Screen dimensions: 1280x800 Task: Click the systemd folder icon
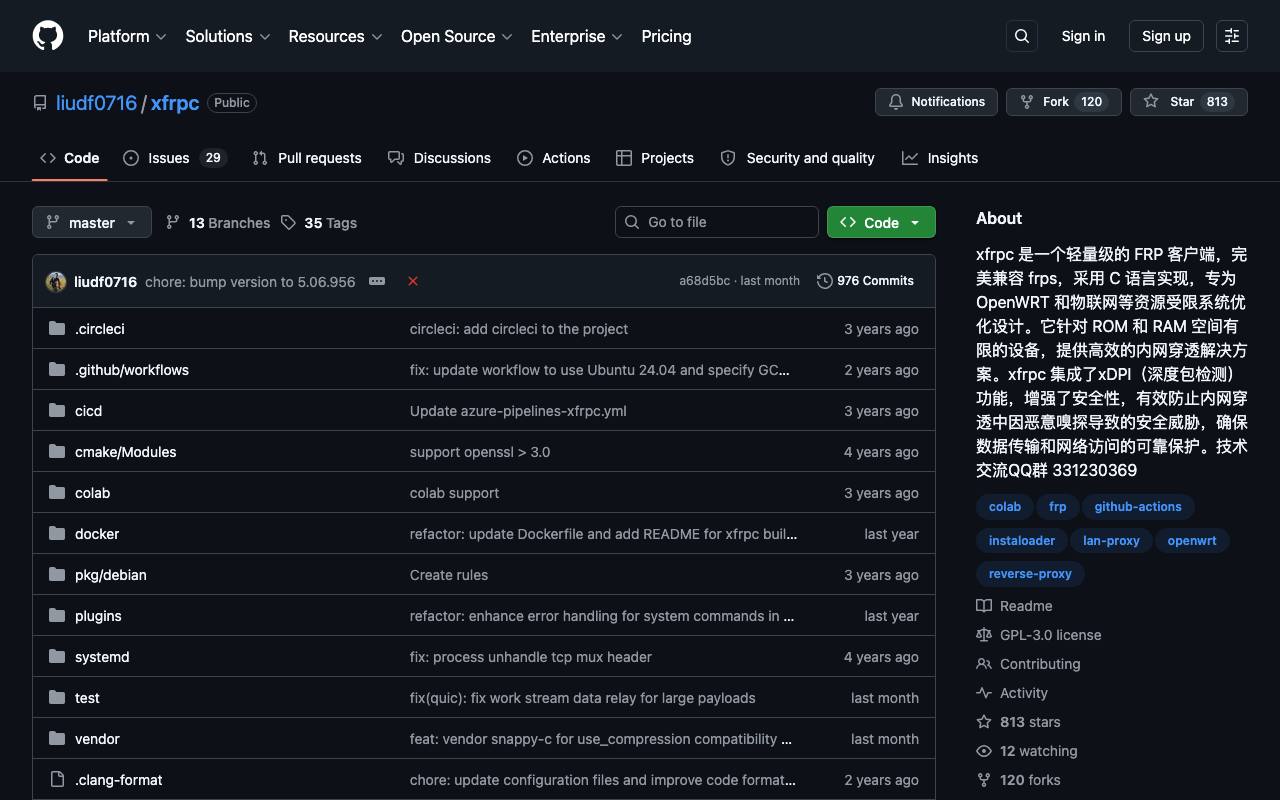pos(57,657)
